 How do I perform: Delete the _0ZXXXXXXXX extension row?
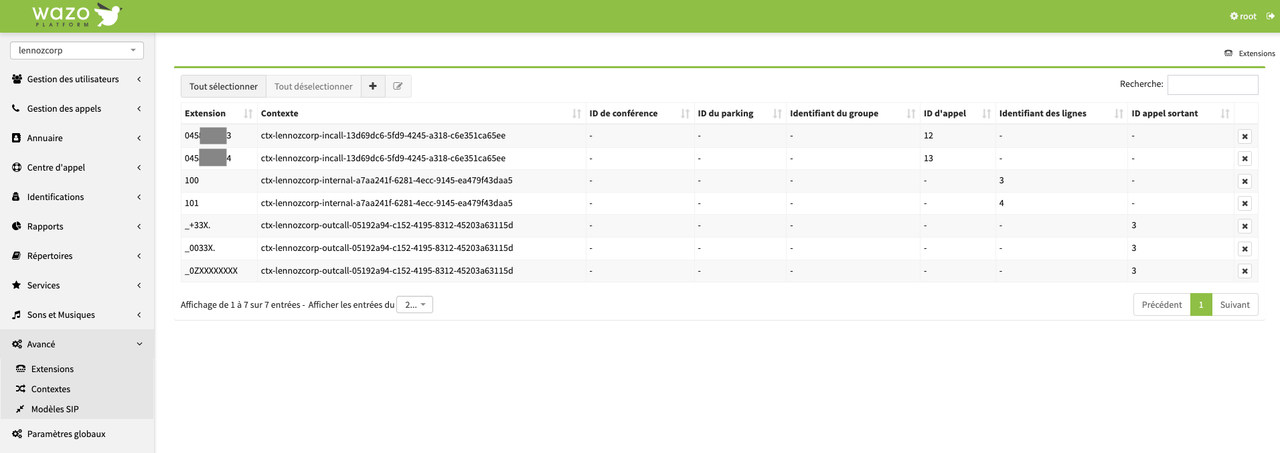point(1244,271)
